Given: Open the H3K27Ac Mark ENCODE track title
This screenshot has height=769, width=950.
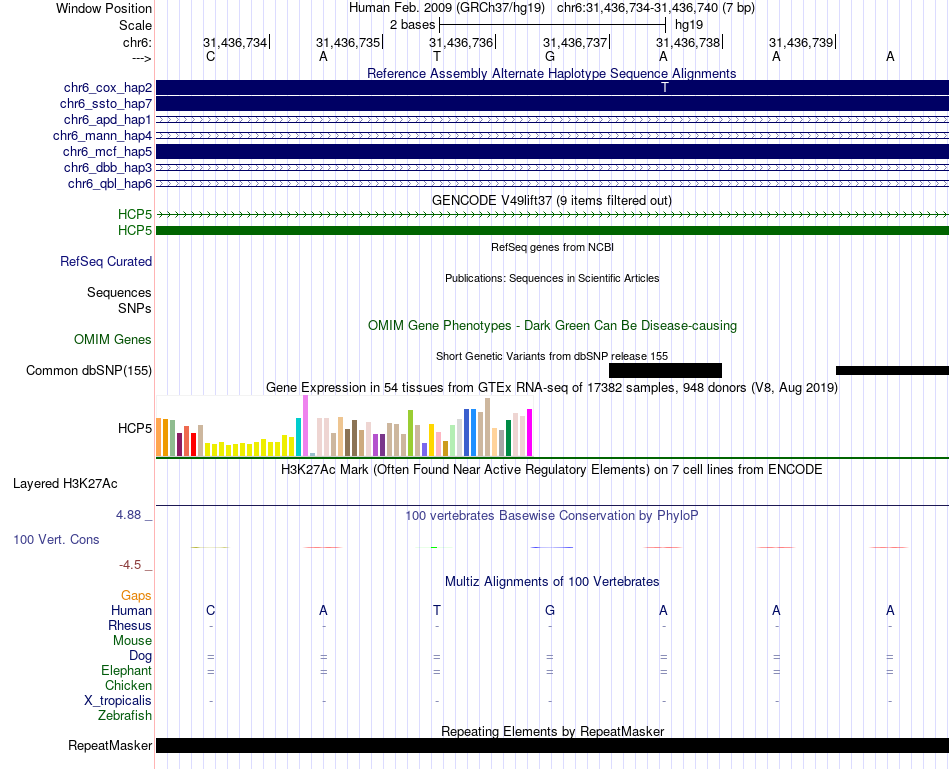Looking at the screenshot, I should (x=551, y=470).
